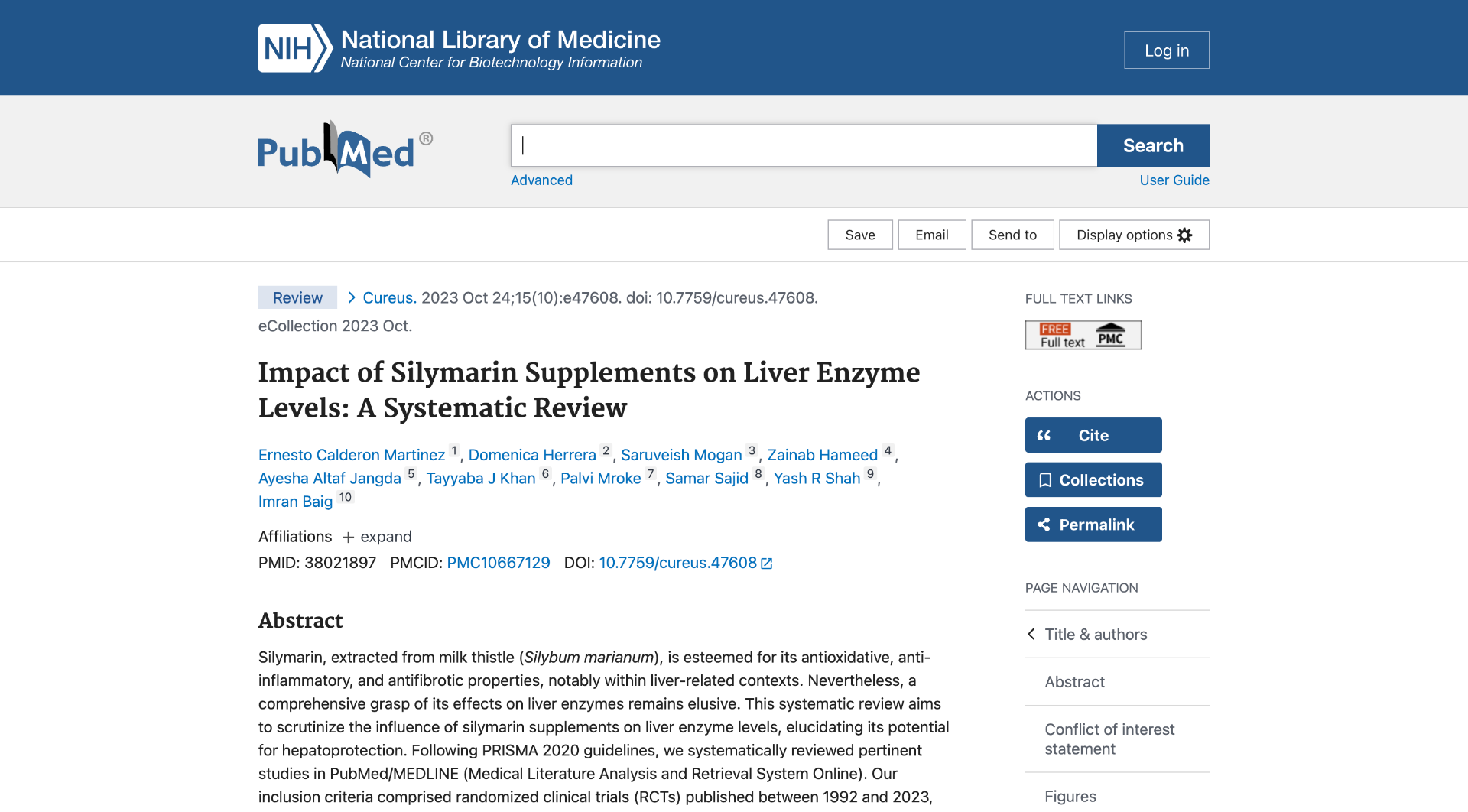Click the NIH logo
The image size is (1468, 812).
pyautogui.click(x=295, y=48)
